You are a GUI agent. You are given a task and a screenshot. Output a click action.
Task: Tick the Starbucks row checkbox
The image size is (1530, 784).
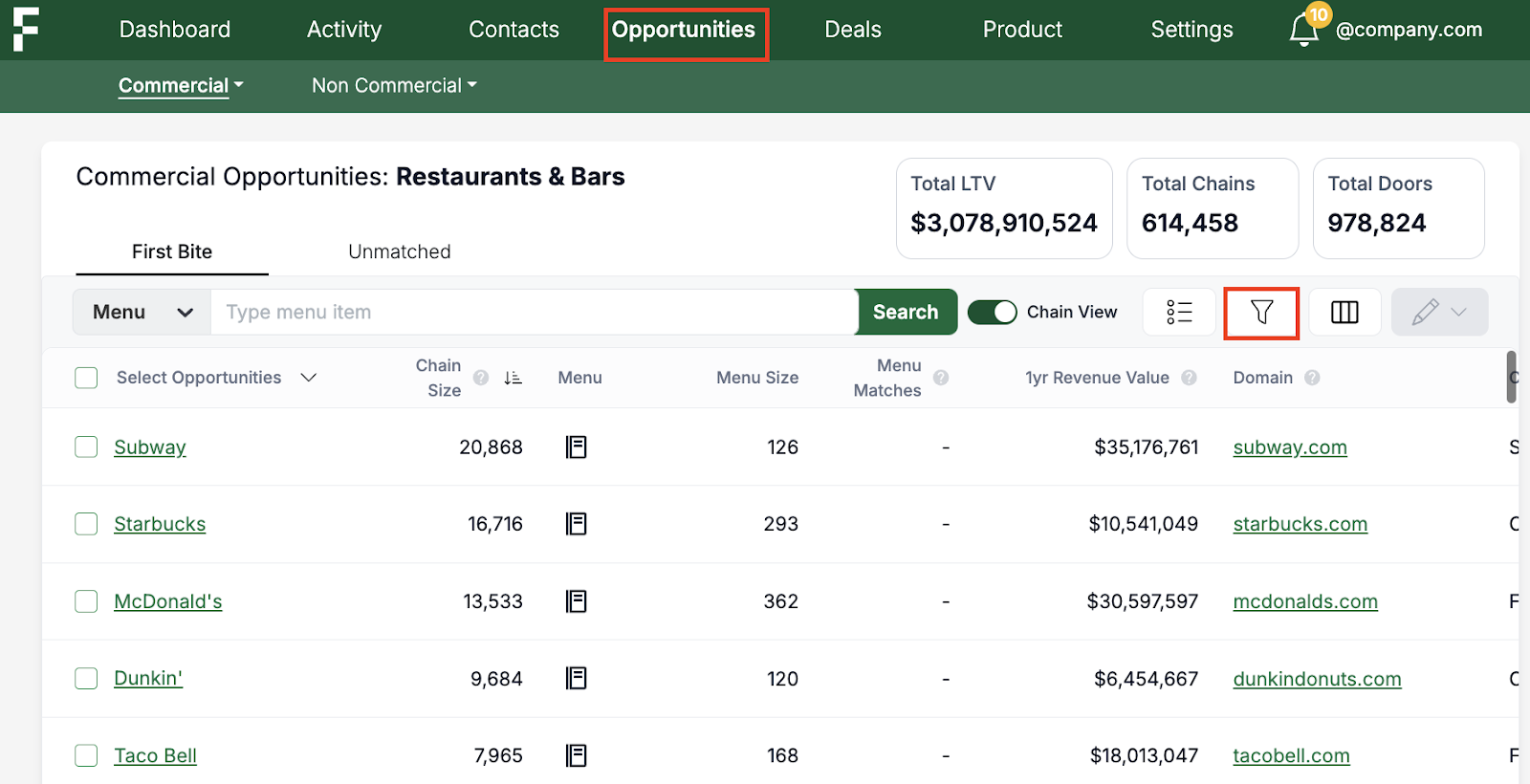(x=86, y=524)
